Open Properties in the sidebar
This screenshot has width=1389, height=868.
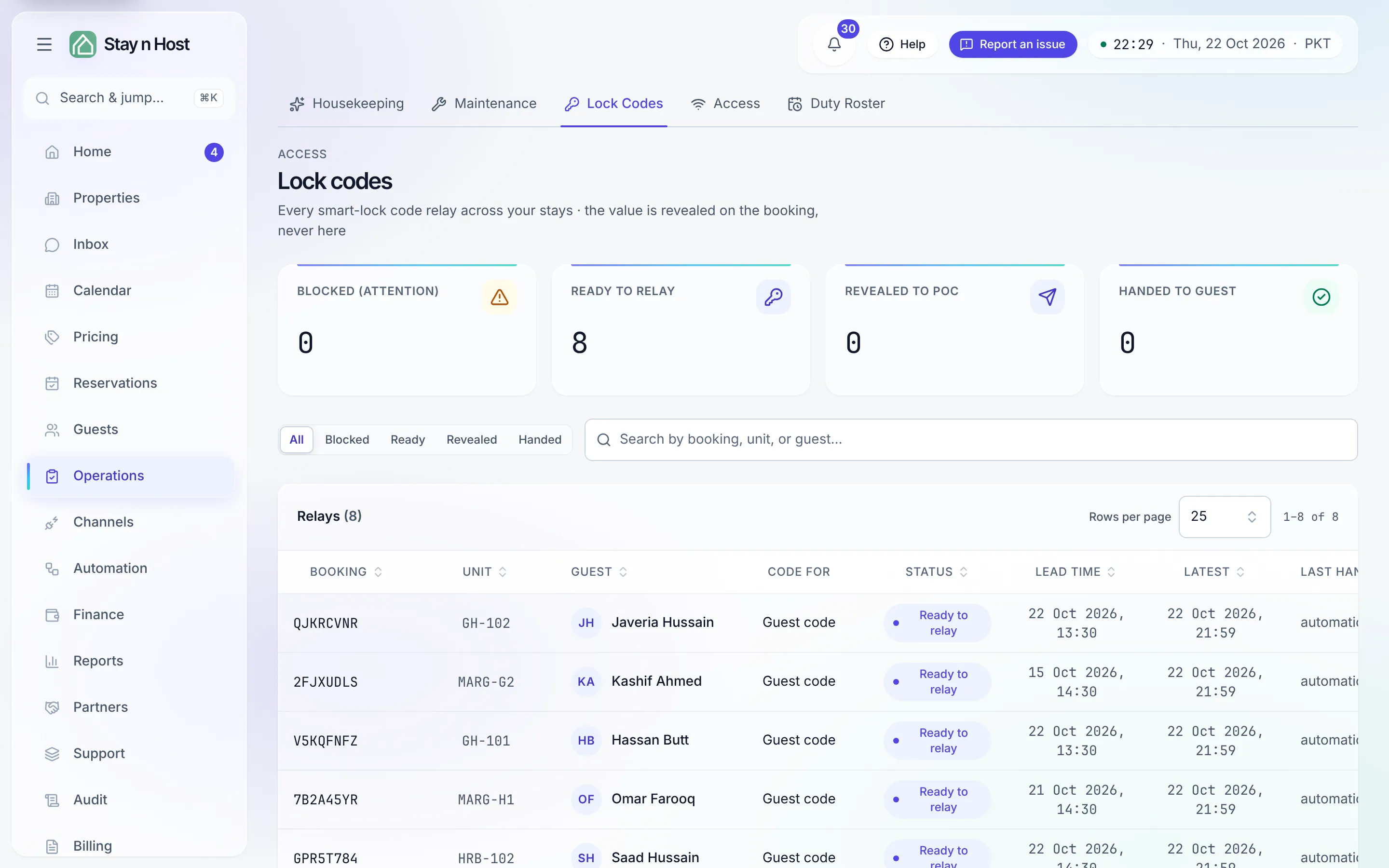[x=131, y=198]
